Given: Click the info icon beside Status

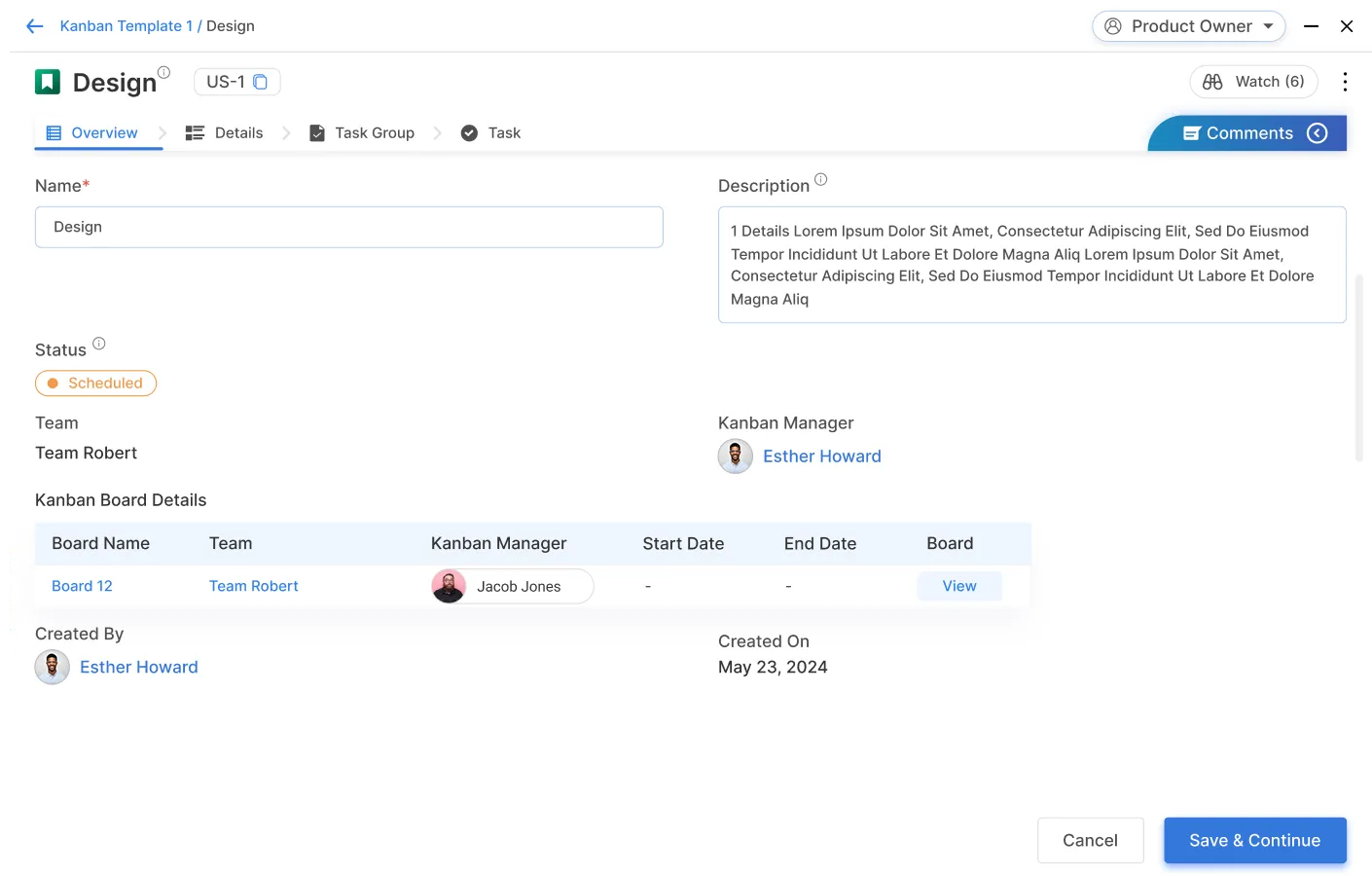Looking at the screenshot, I should 97,342.
